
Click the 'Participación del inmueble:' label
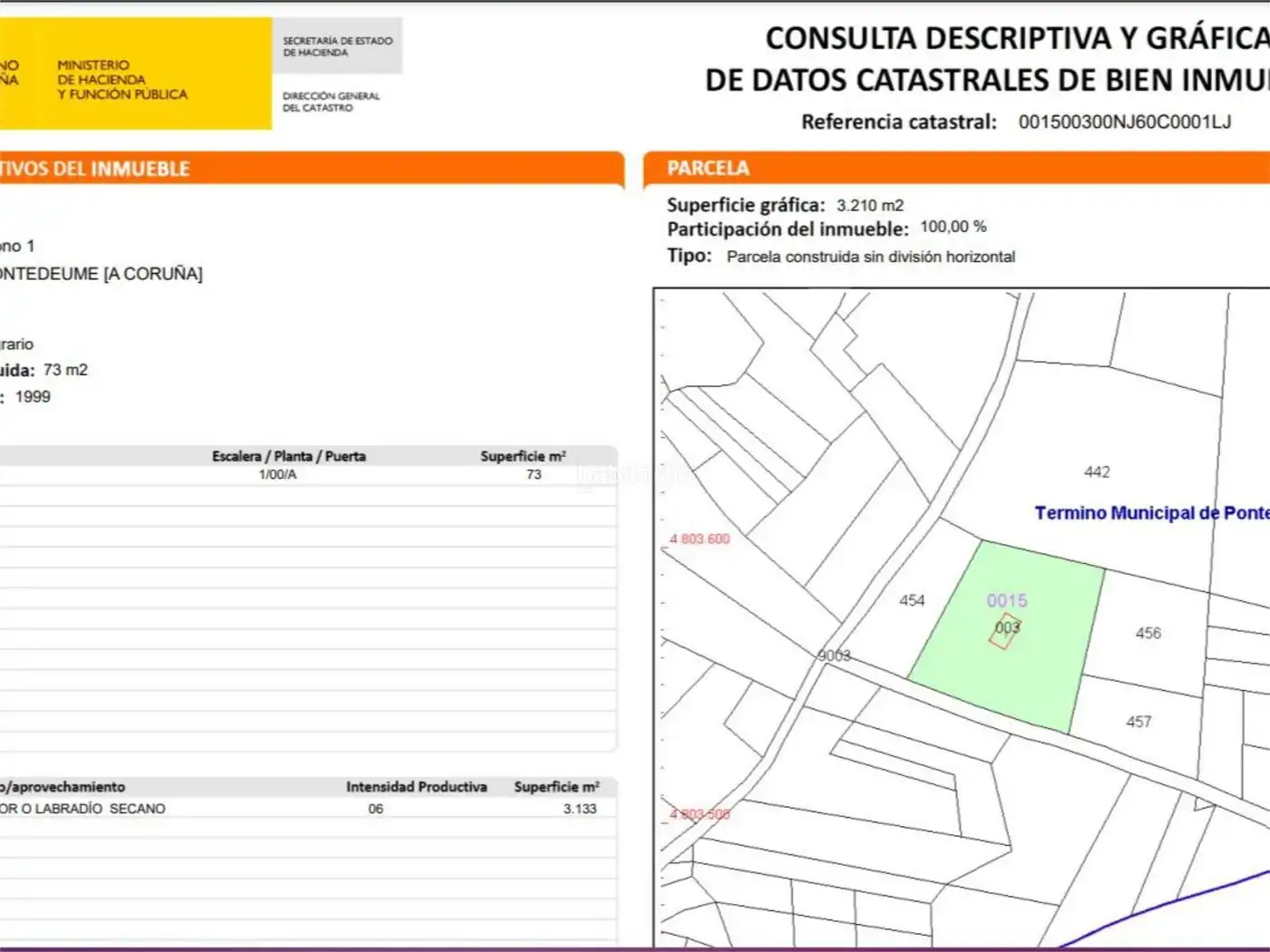(x=787, y=229)
